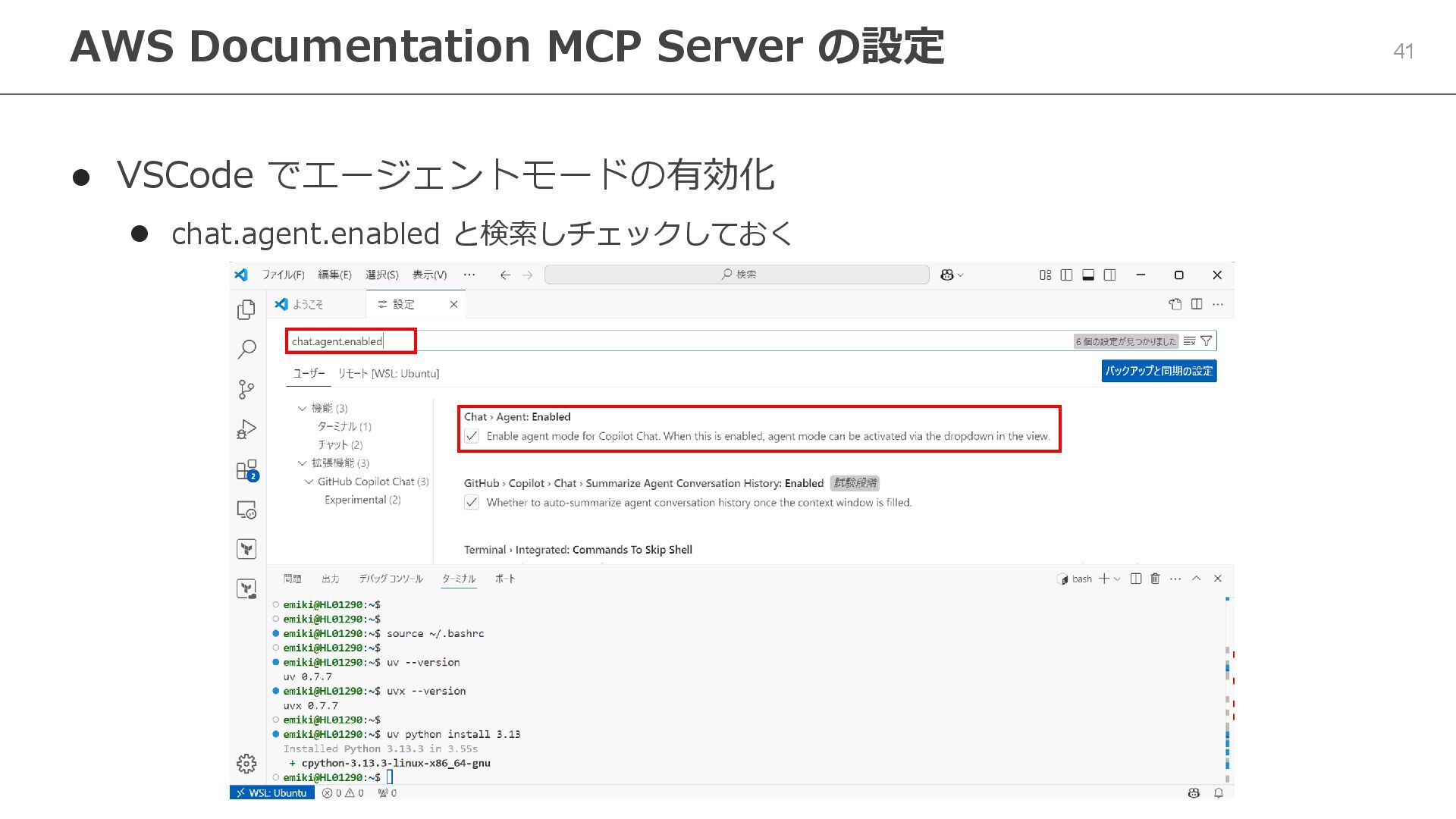Open the 選択(S) menu
Screen dimensions: 1456x819
pyautogui.click(x=381, y=275)
